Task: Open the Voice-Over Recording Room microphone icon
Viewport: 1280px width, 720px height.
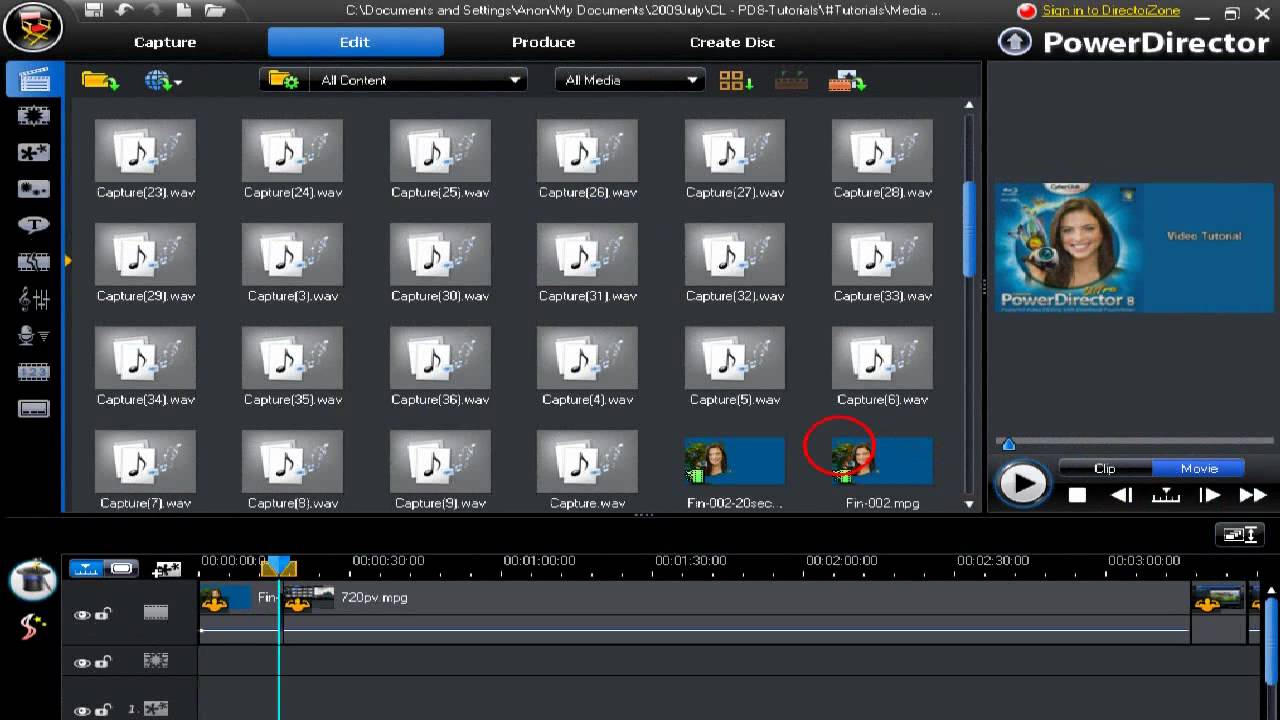Action: pyautogui.click(x=34, y=335)
